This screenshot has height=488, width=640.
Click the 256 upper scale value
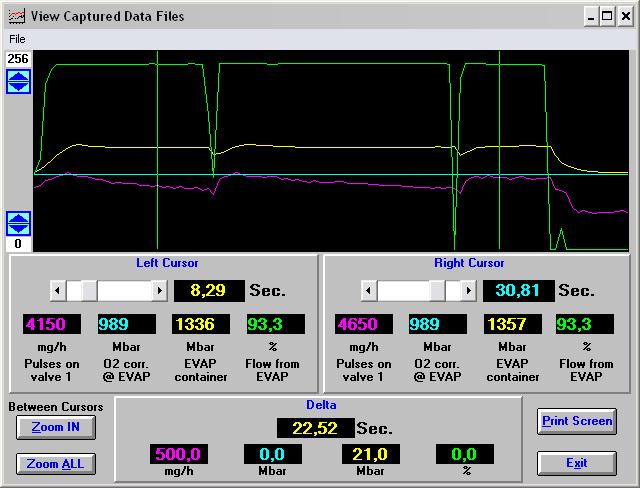(x=18, y=59)
